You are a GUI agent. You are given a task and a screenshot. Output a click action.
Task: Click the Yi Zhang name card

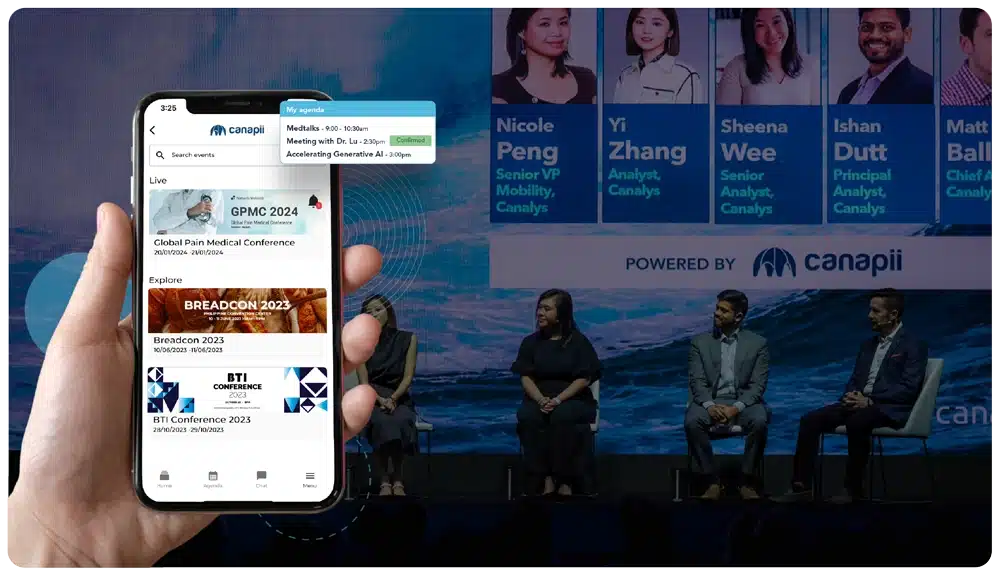[656, 164]
